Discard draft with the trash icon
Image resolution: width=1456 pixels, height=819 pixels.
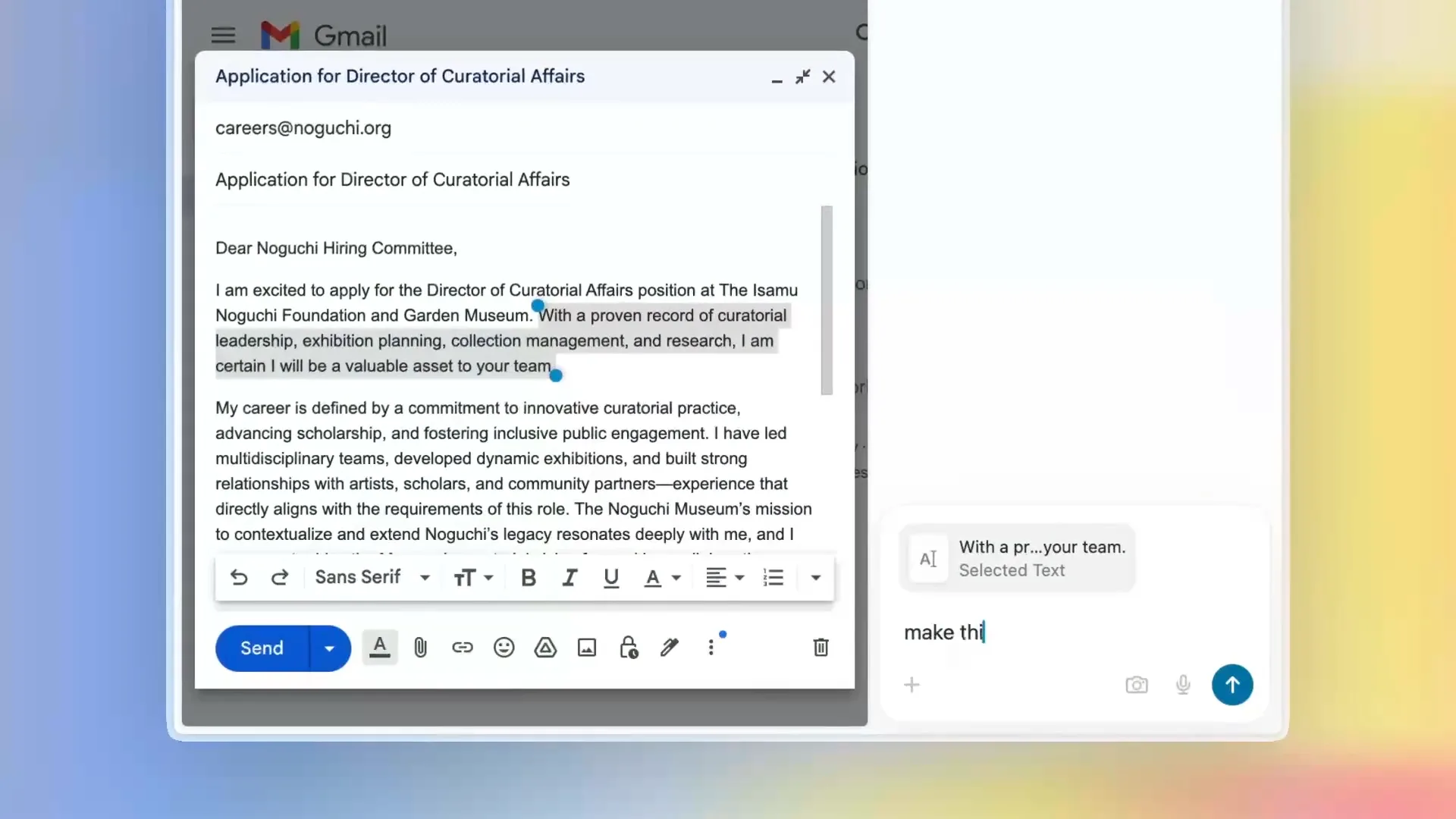coord(821,648)
